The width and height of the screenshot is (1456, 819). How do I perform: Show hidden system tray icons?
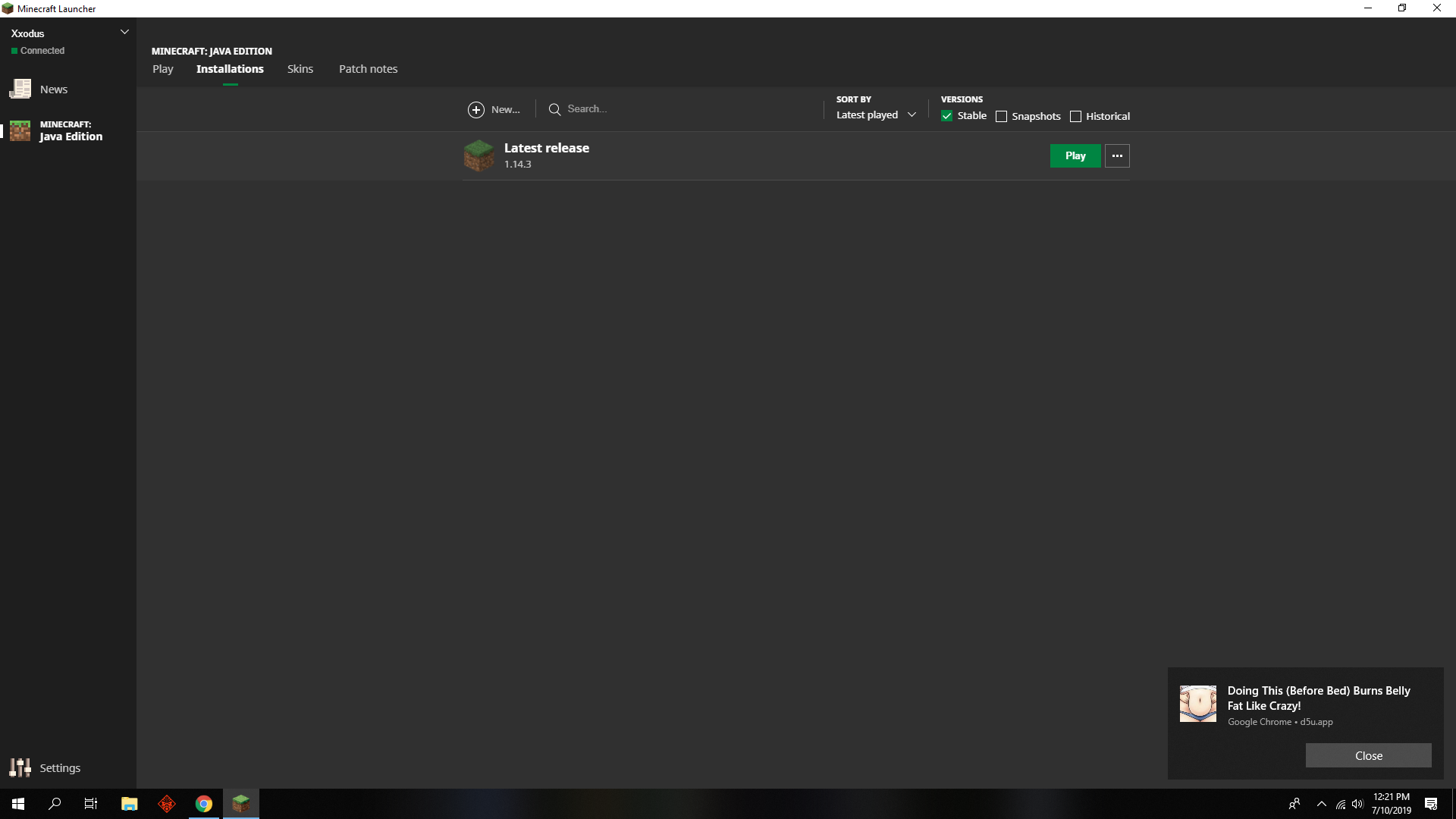pos(1322,804)
